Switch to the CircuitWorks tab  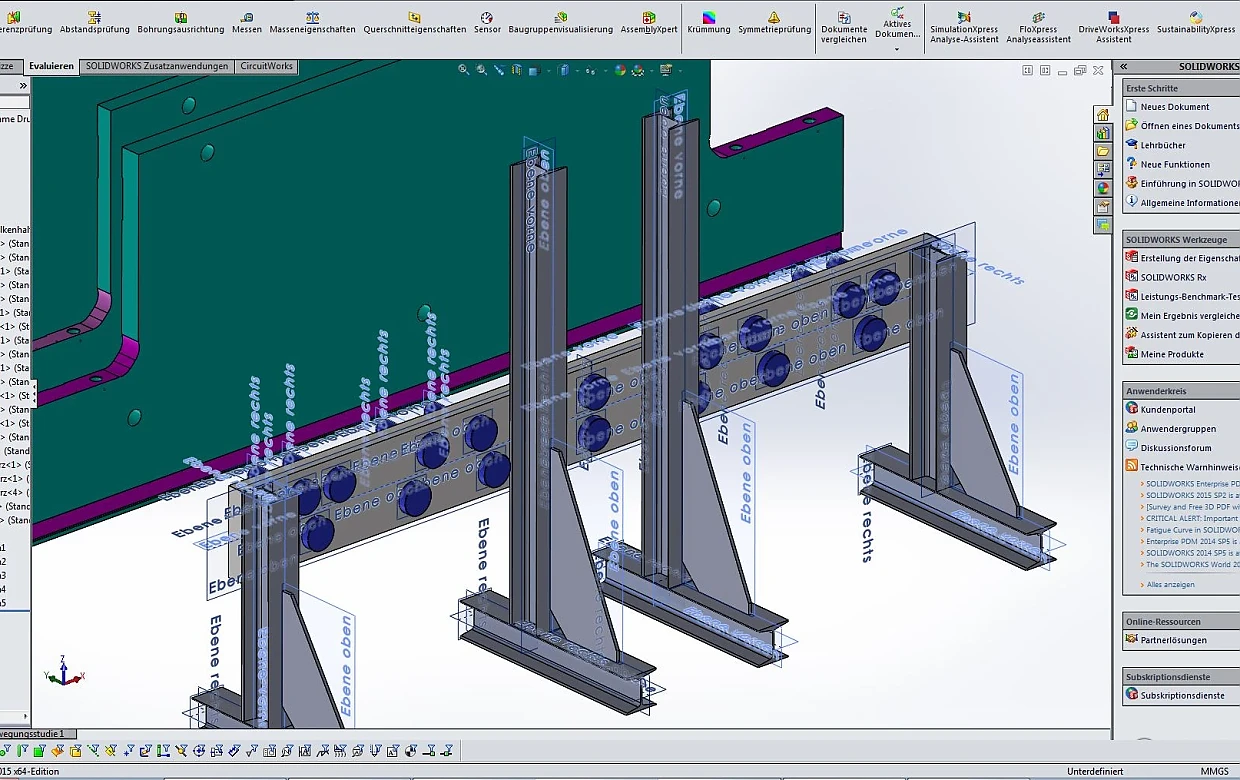pyautogui.click(x=267, y=66)
